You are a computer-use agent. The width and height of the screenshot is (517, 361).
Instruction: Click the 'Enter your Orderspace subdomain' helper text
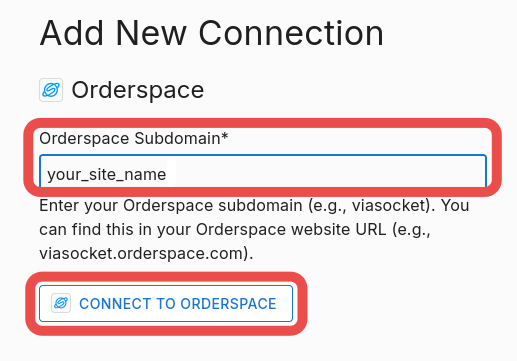click(171, 205)
